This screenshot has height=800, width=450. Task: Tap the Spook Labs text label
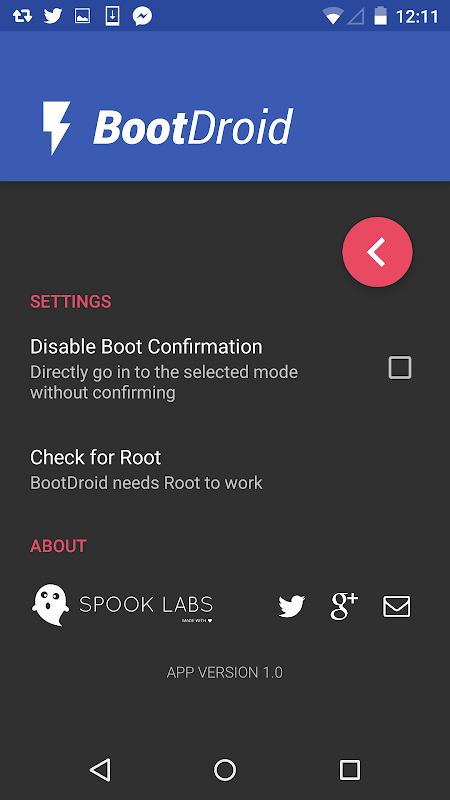point(146,605)
